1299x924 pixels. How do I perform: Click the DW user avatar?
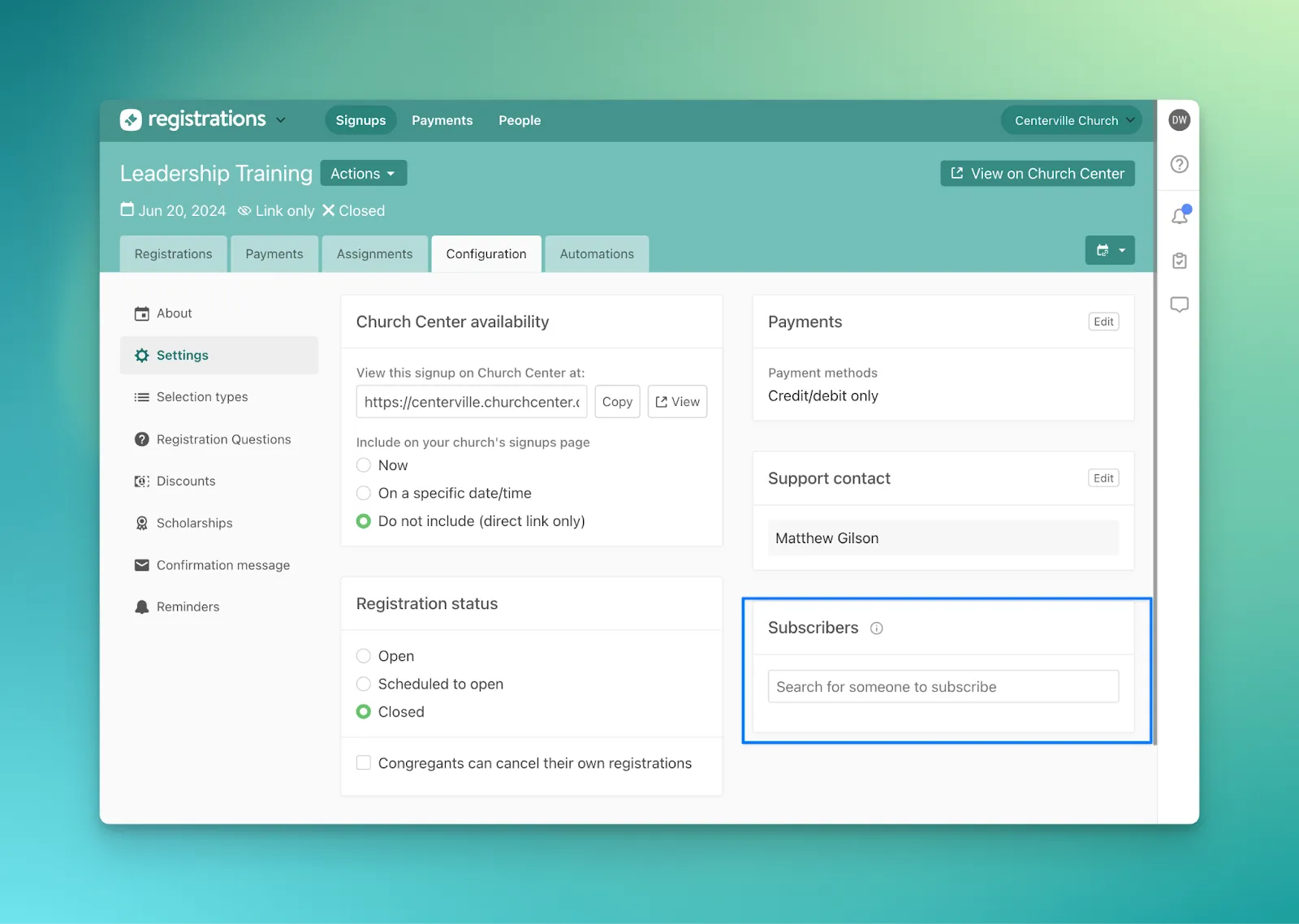pyautogui.click(x=1179, y=120)
